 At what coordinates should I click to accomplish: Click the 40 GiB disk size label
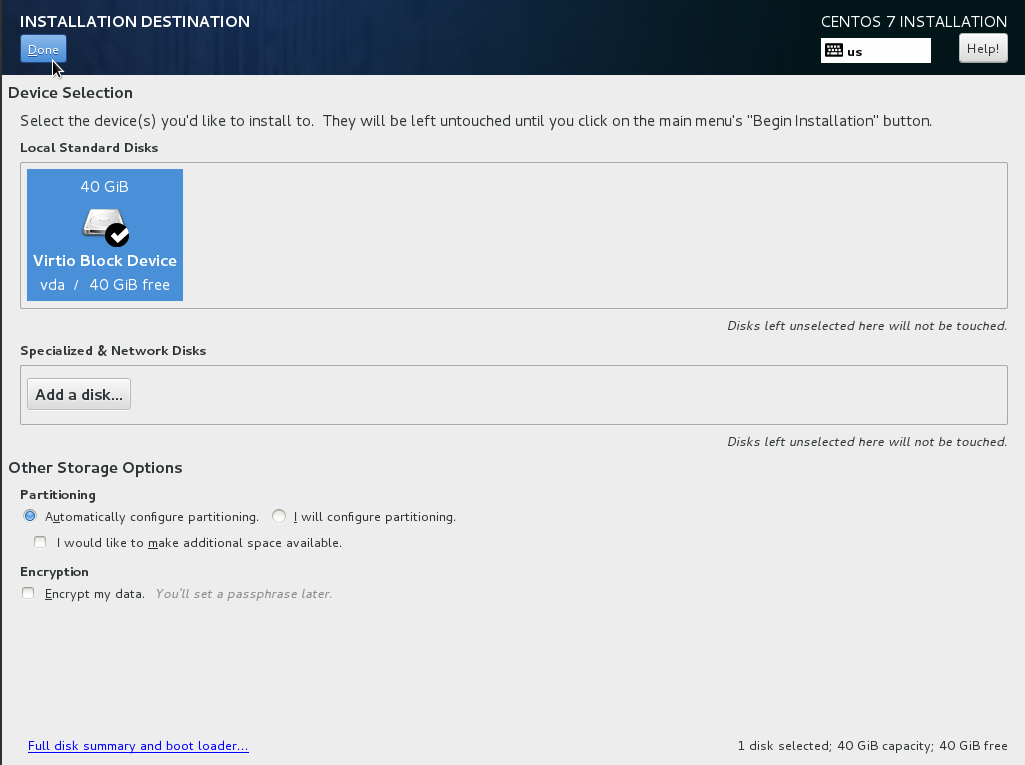[105, 186]
